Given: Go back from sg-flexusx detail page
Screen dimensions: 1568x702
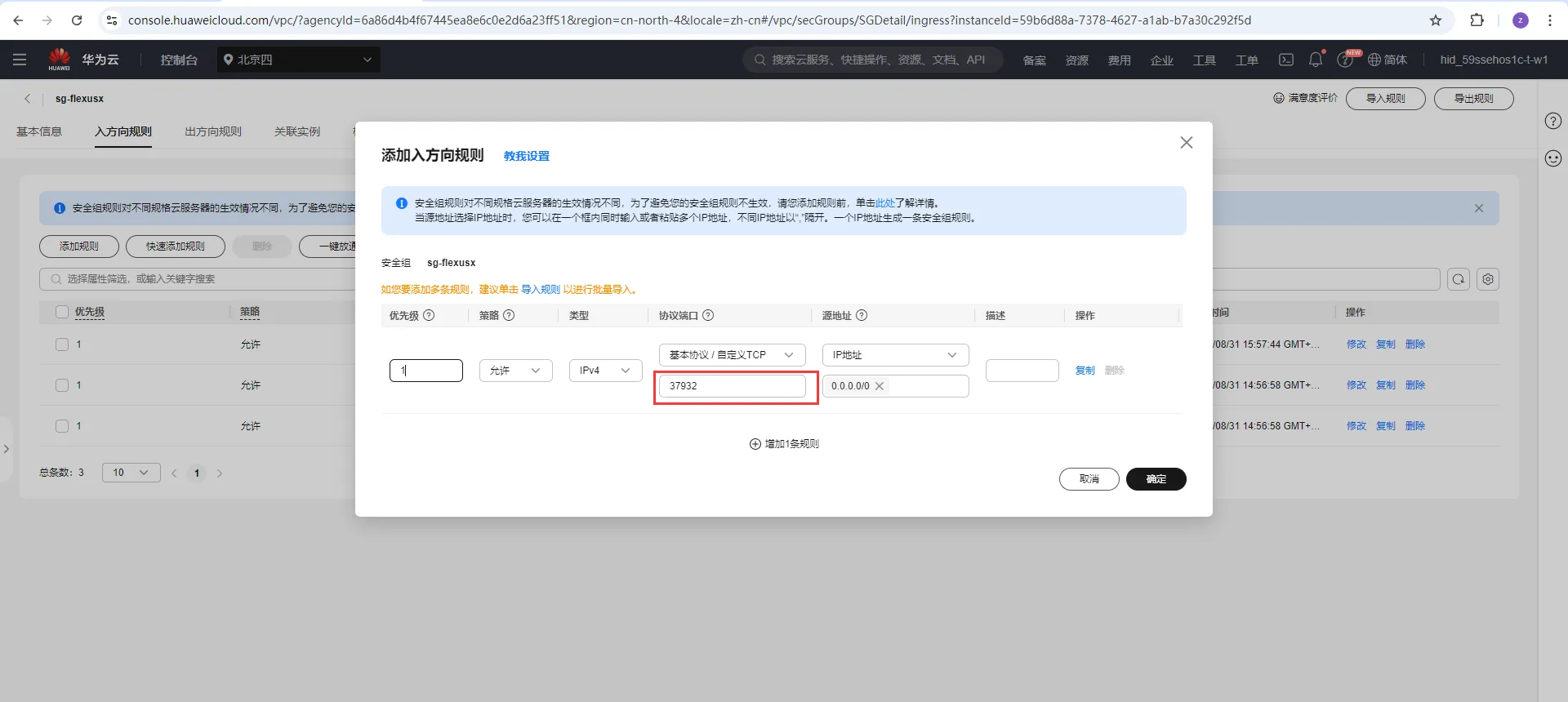Looking at the screenshot, I should 28,99.
